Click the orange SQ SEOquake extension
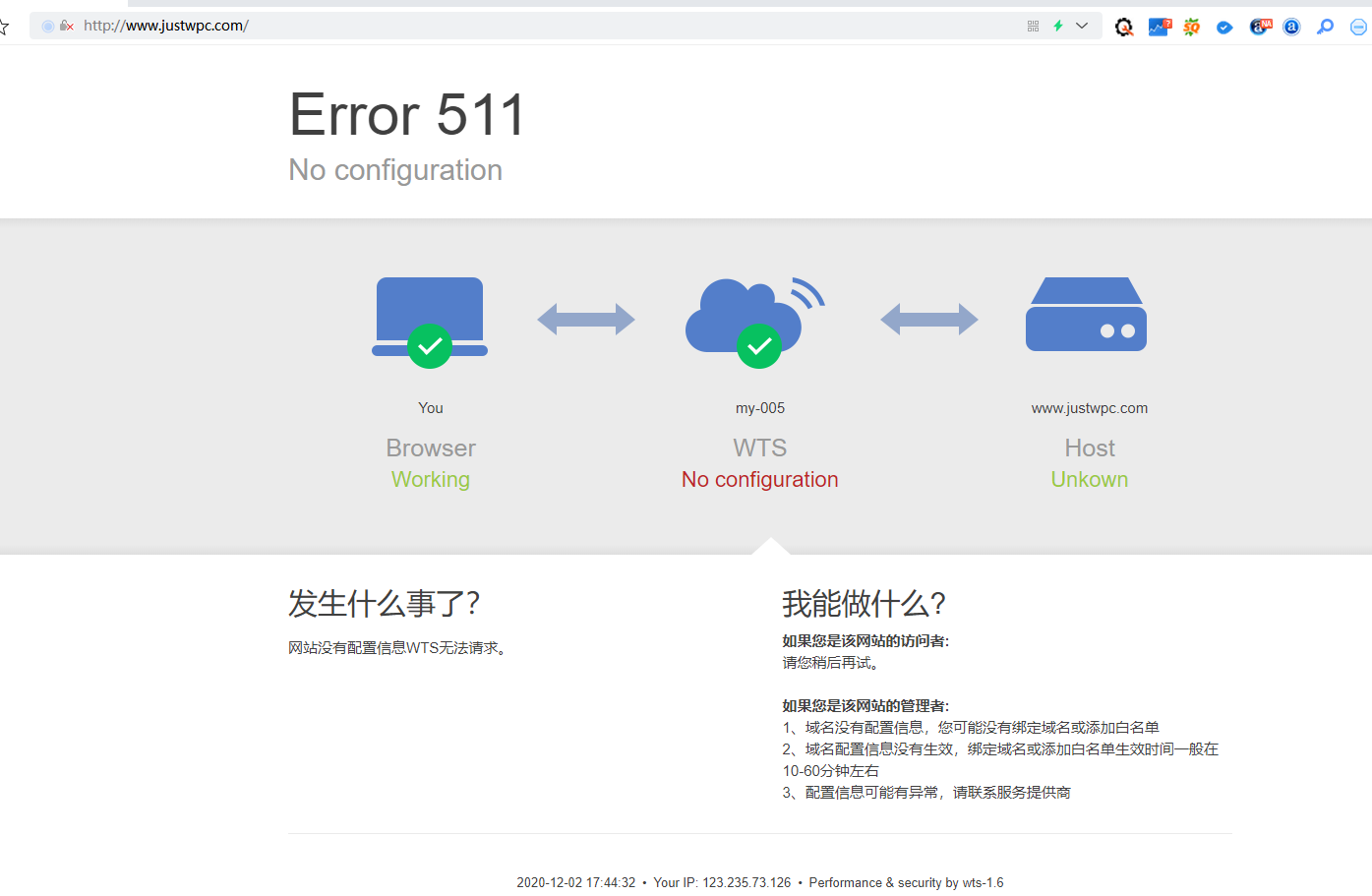 pyautogui.click(x=1192, y=28)
